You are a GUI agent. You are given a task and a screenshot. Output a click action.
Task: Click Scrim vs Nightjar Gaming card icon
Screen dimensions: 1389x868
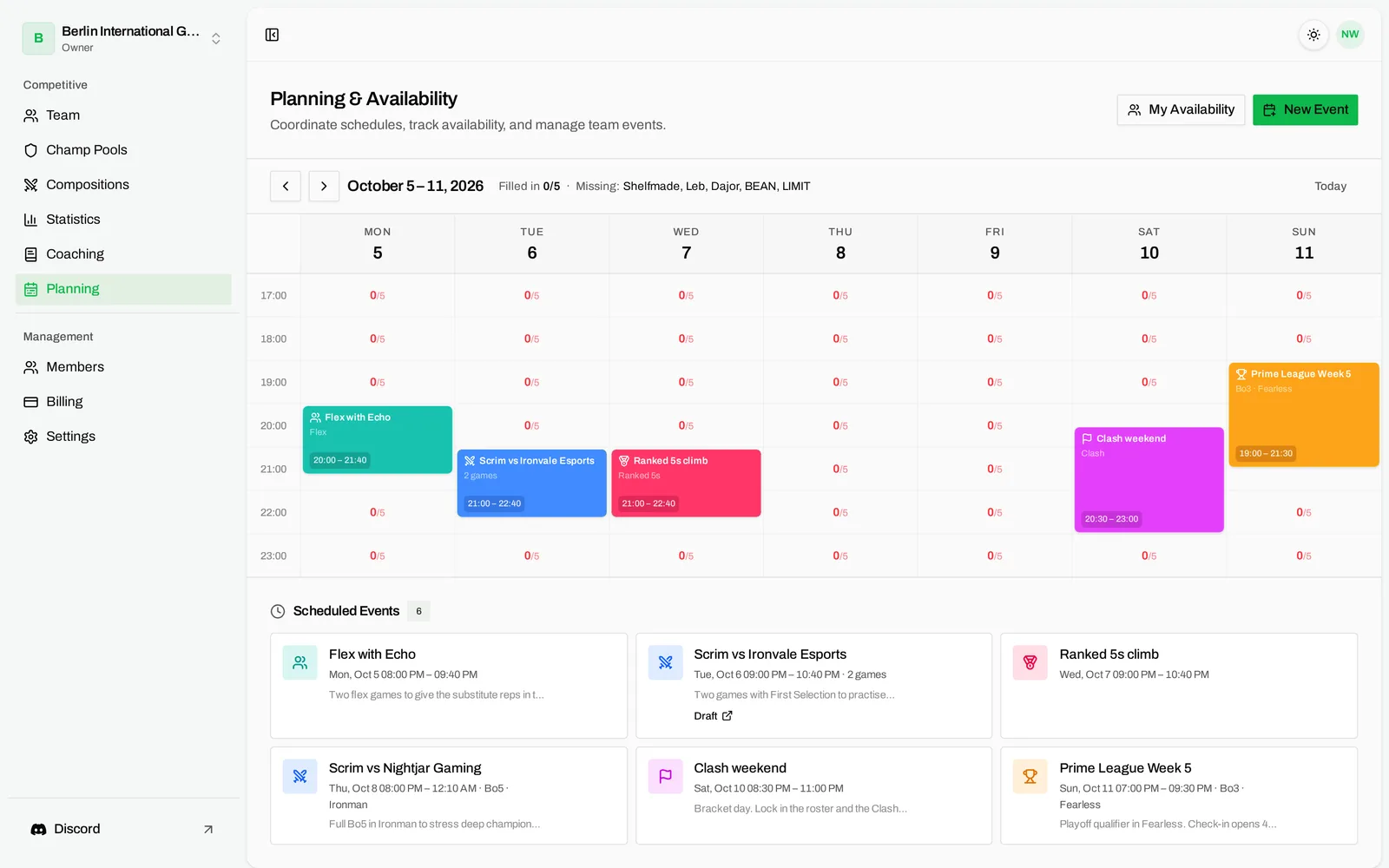tap(300, 776)
